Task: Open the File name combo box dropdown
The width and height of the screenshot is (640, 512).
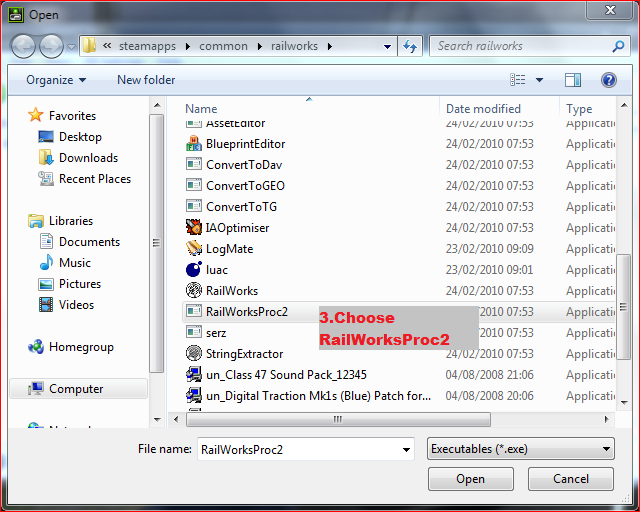Action: pos(406,450)
